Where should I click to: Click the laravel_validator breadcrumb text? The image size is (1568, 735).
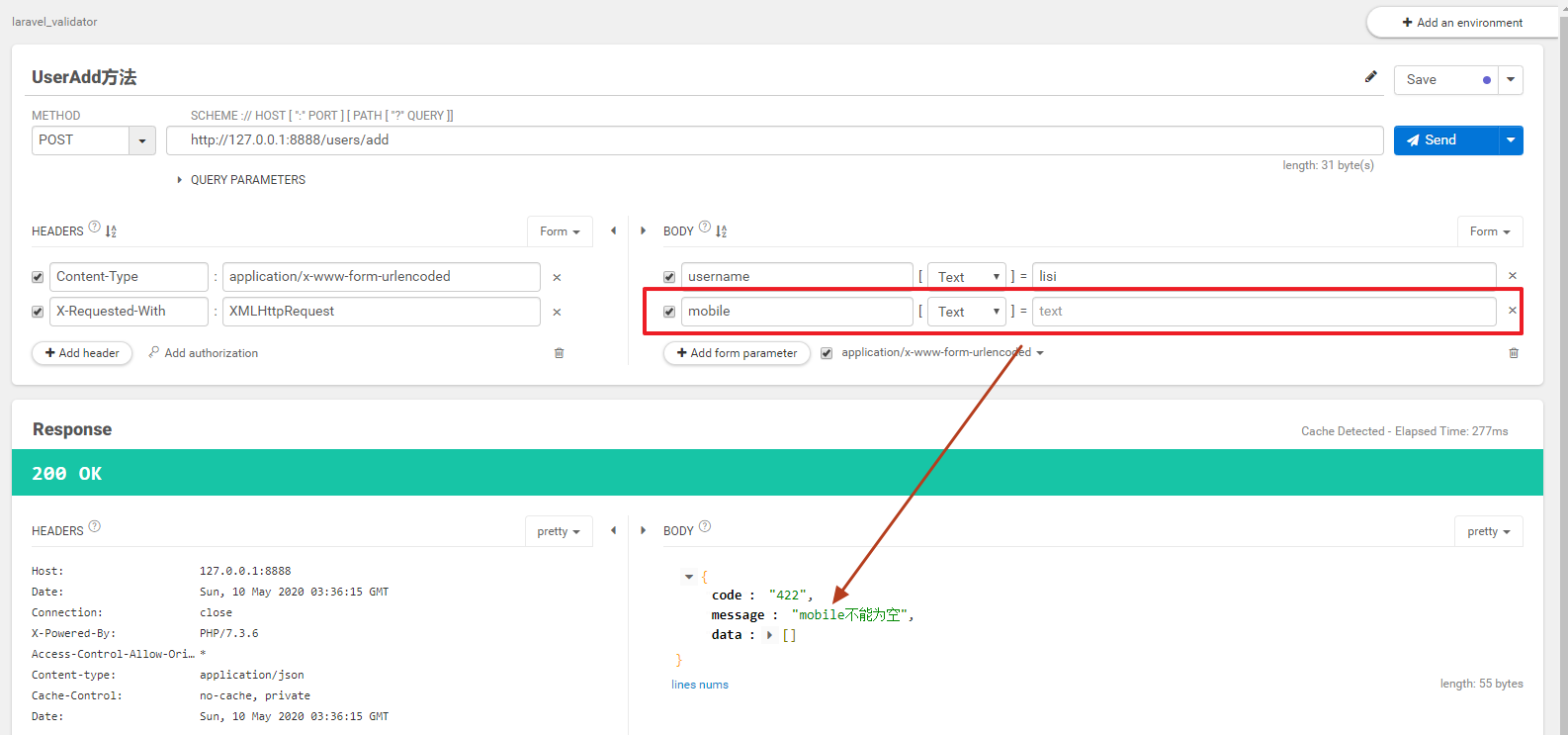point(54,22)
